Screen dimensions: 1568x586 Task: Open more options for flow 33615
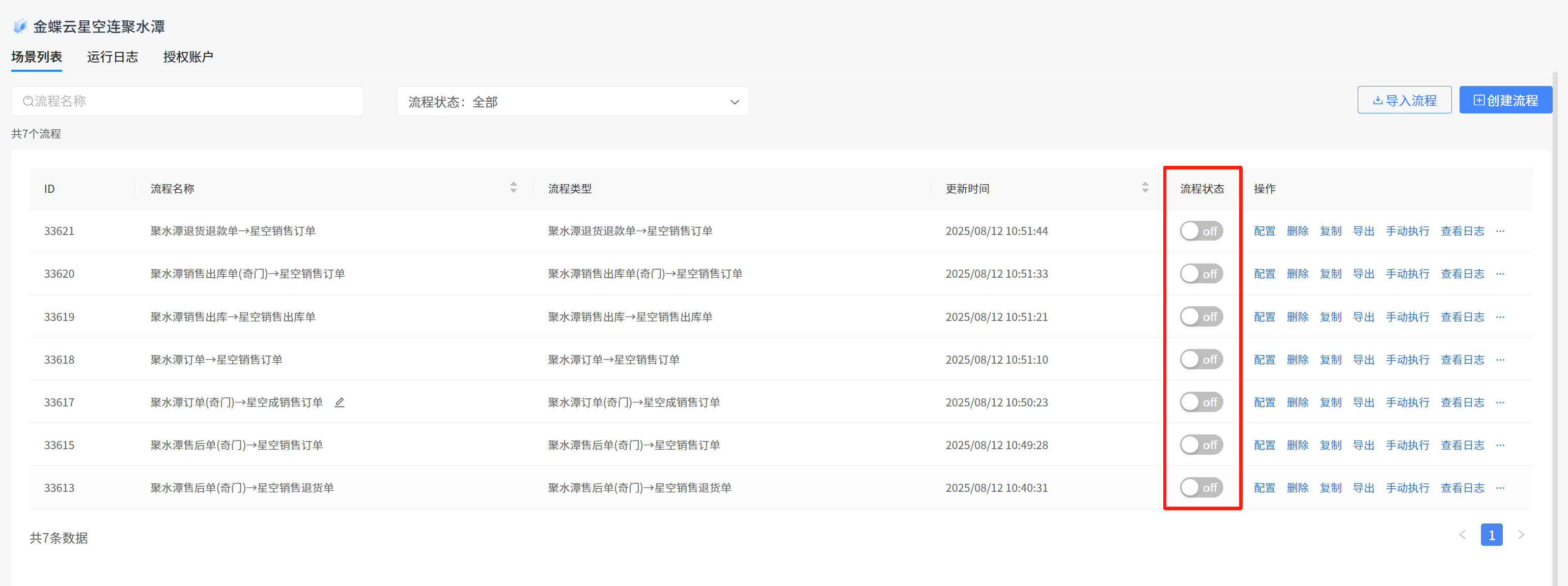(1500, 446)
